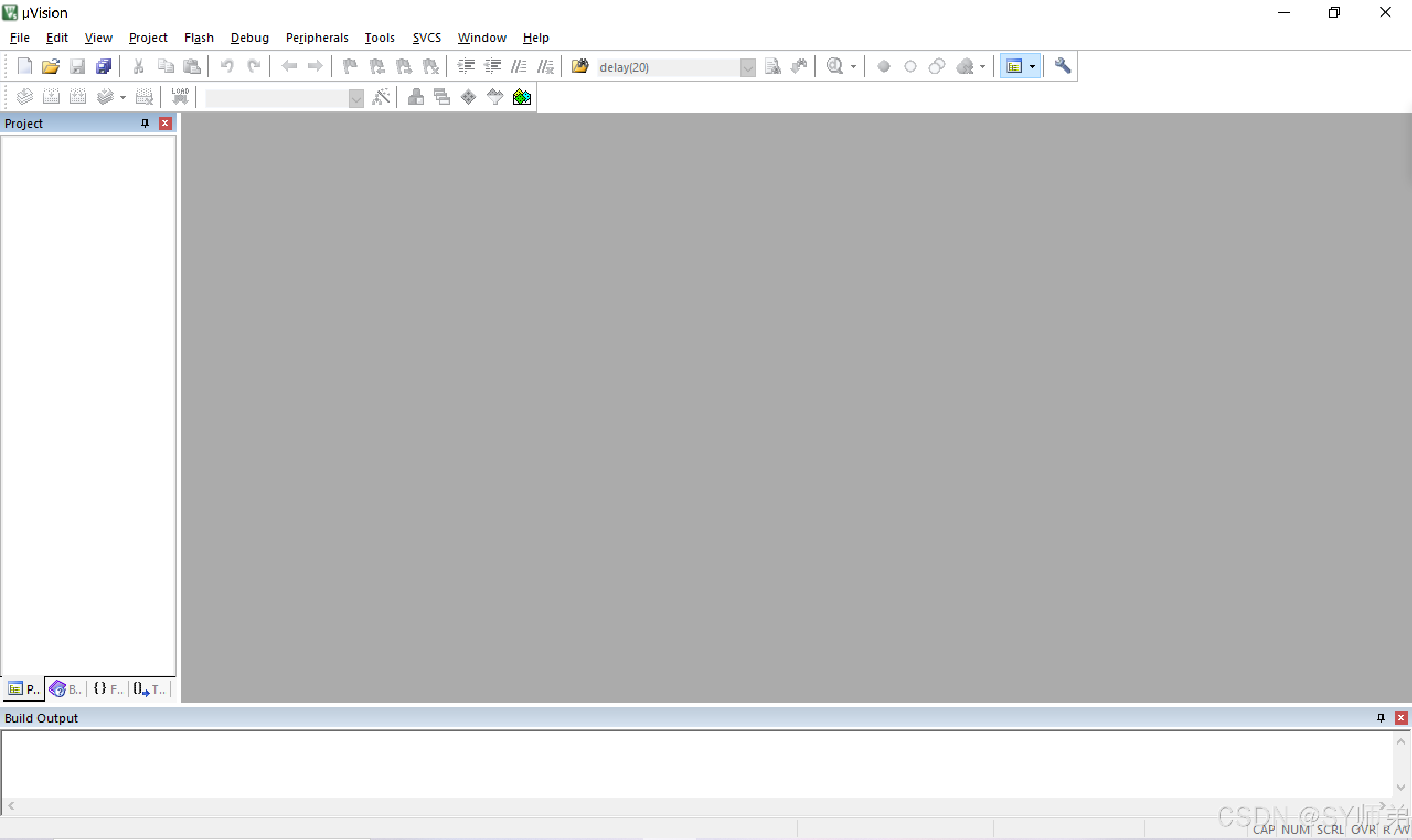This screenshot has width=1412, height=840.
Task: Click the Batch Build icon
Action: [105, 97]
